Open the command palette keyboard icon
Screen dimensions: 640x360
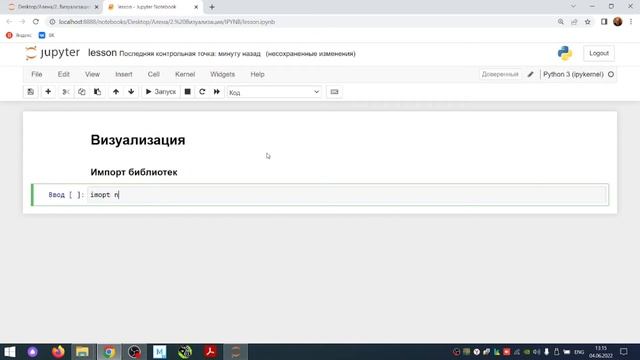pyautogui.click(x=334, y=92)
